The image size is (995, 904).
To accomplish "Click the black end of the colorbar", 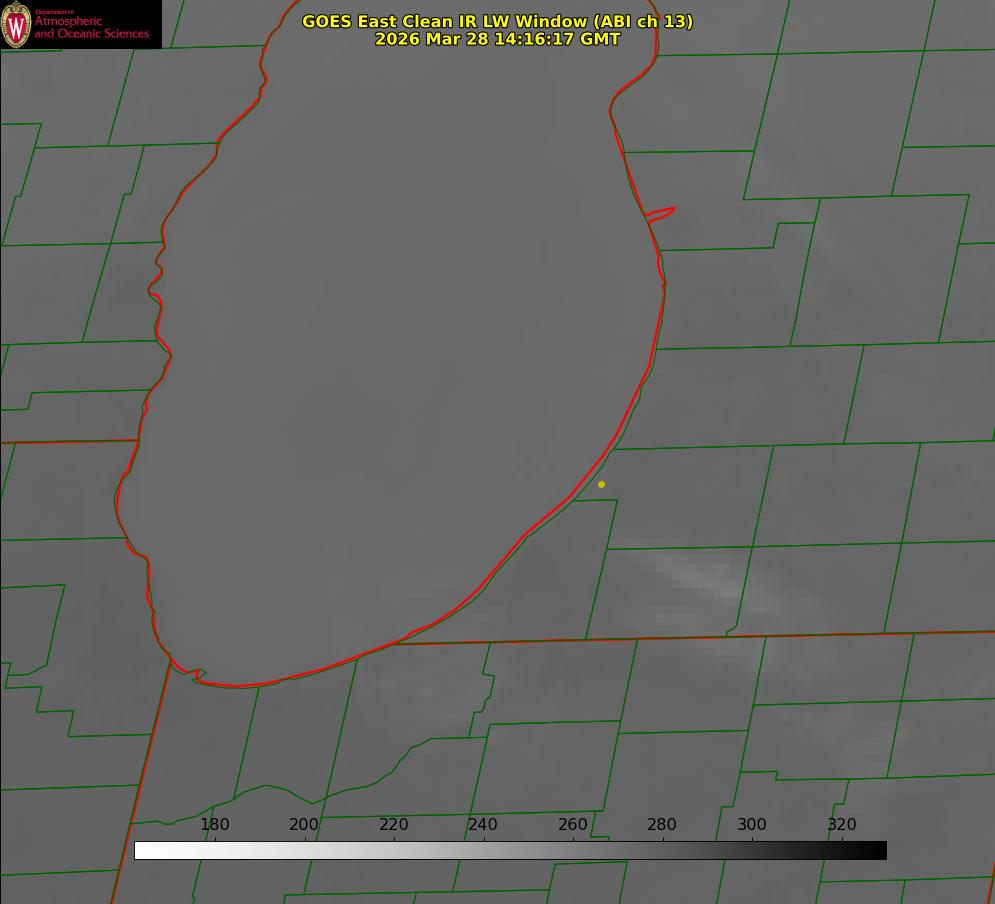I will click(x=880, y=850).
